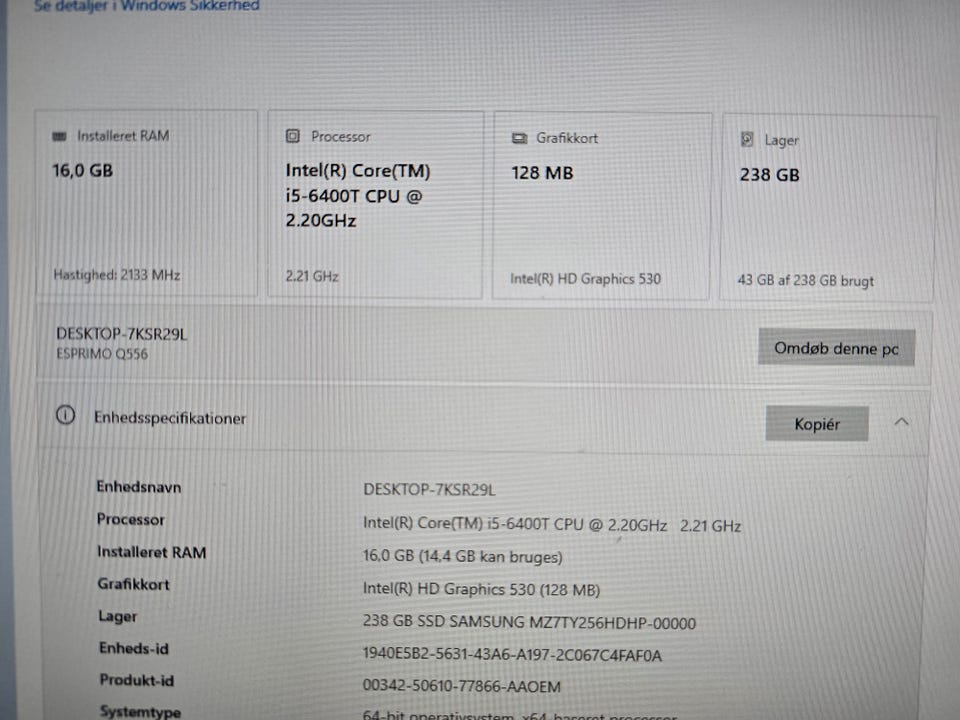This screenshot has width=960, height=720.
Task: Click the Lager row label in specifications
Action: (x=118, y=616)
